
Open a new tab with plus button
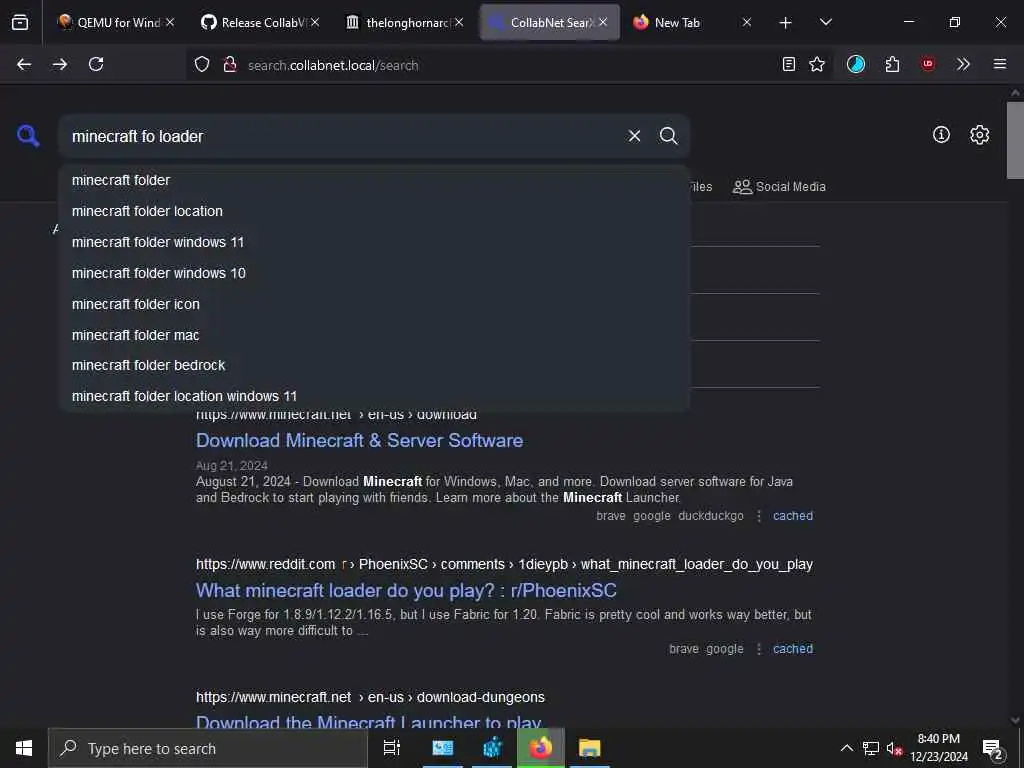(x=786, y=23)
